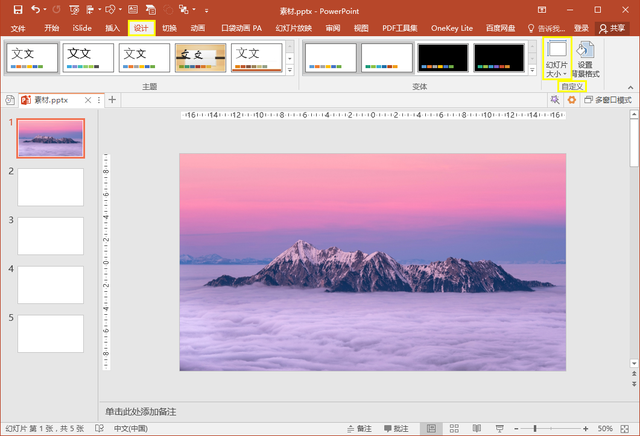Select the second black variant thumbnail
The width and height of the screenshot is (640, 436).
499,58
